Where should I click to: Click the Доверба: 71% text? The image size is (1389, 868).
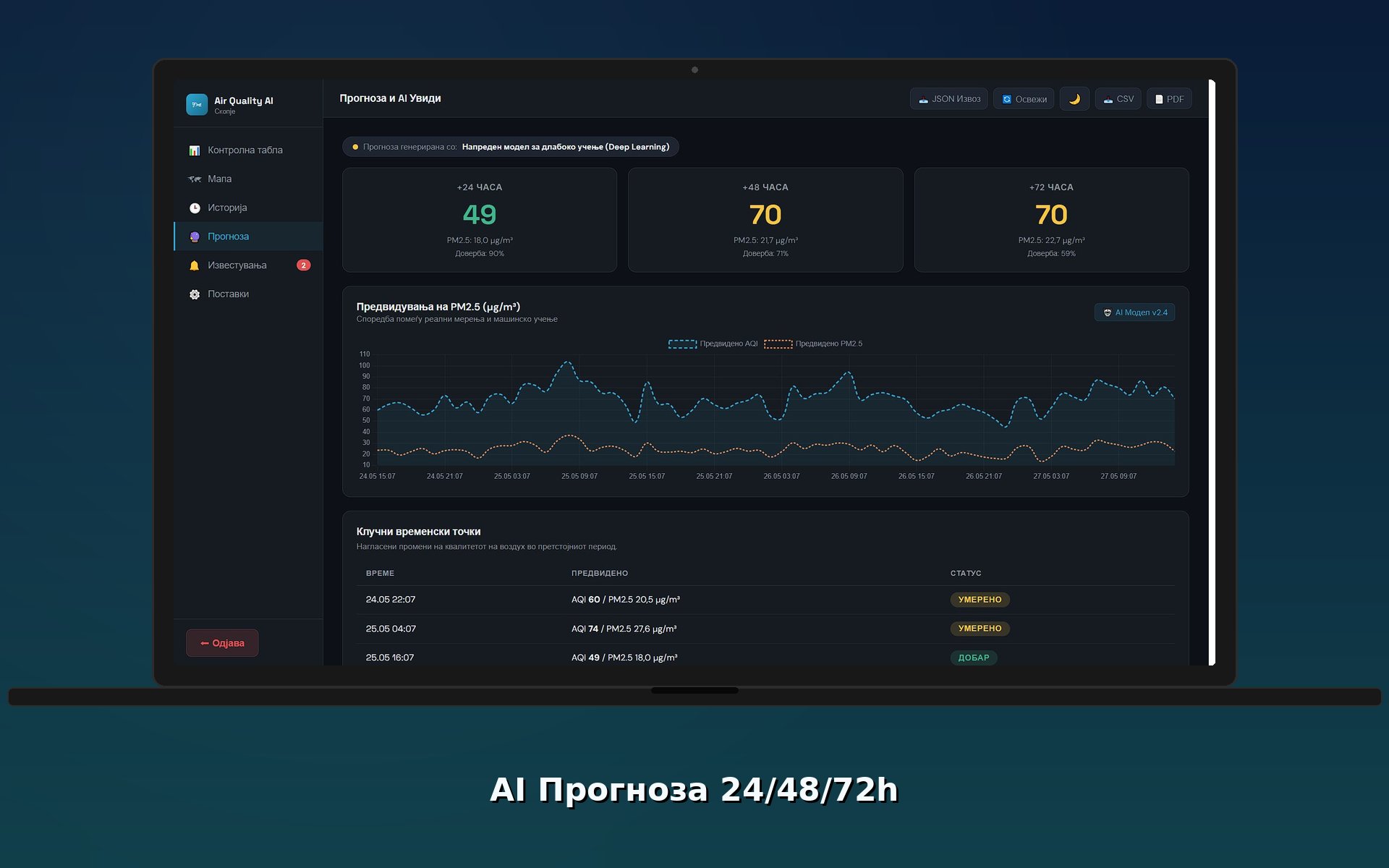click(x=765, y=254)
